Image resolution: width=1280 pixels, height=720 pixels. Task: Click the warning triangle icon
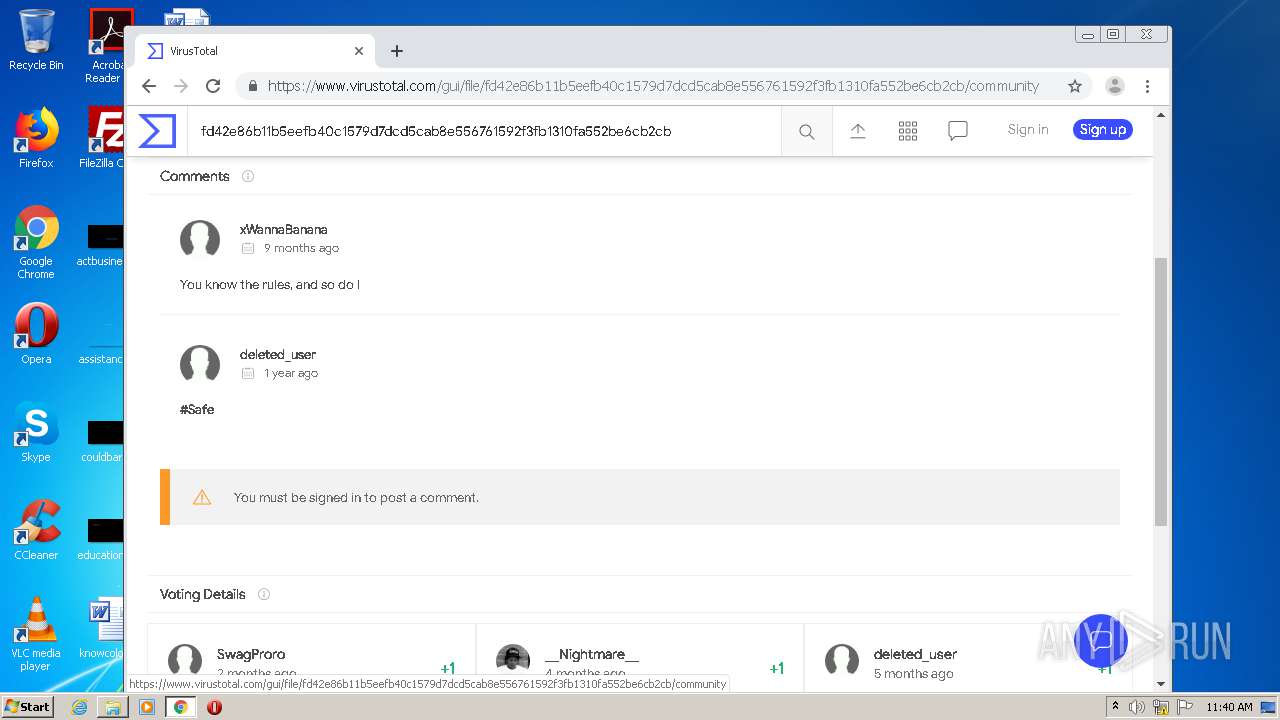click(x=202, y=497)
